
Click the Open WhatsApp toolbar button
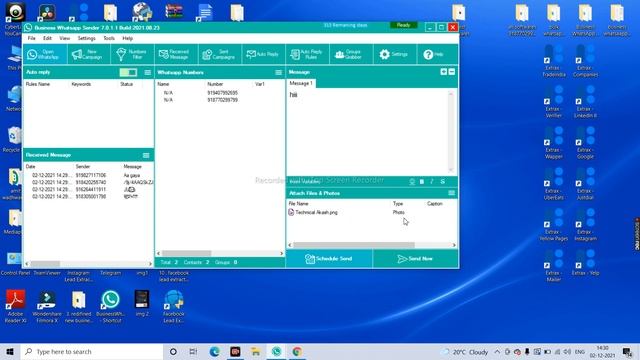[x=45, y=54]
